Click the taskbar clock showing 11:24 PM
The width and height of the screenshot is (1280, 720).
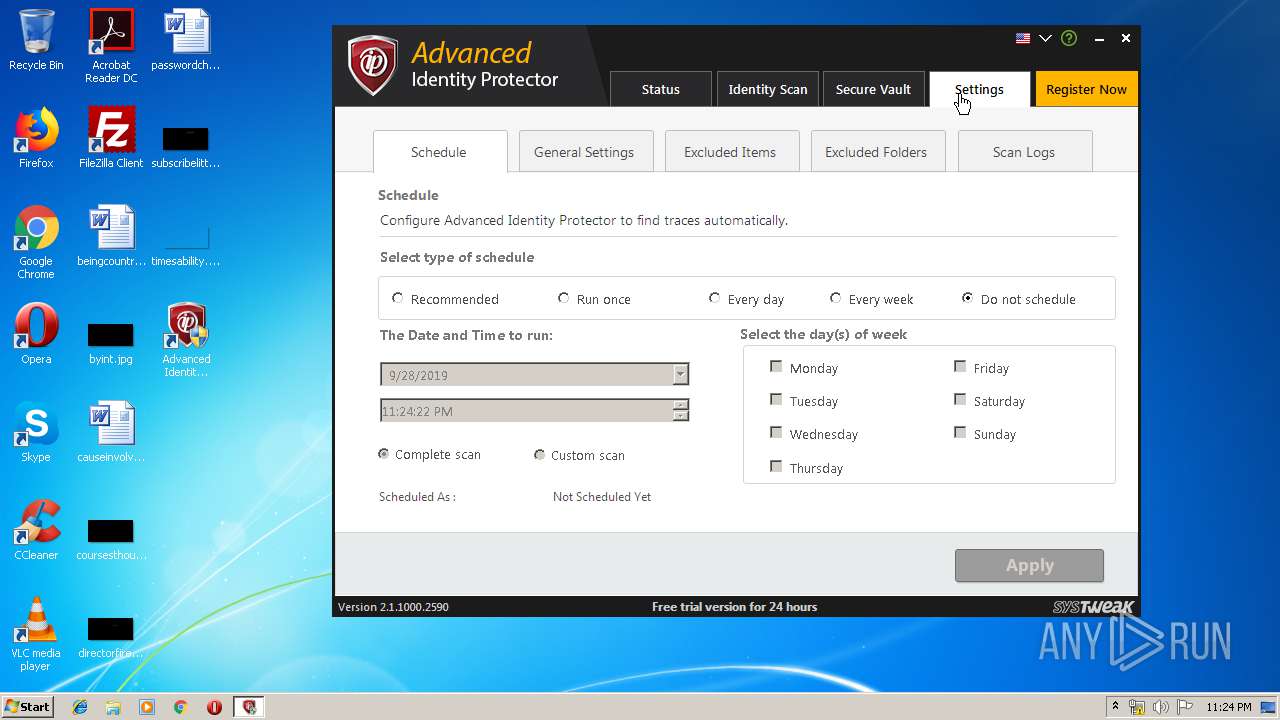click(x=1228, y=707)
